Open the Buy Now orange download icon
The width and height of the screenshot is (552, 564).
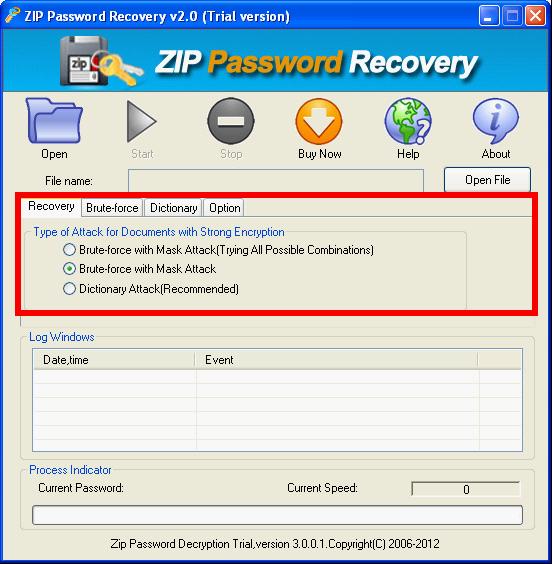point(319,121)
